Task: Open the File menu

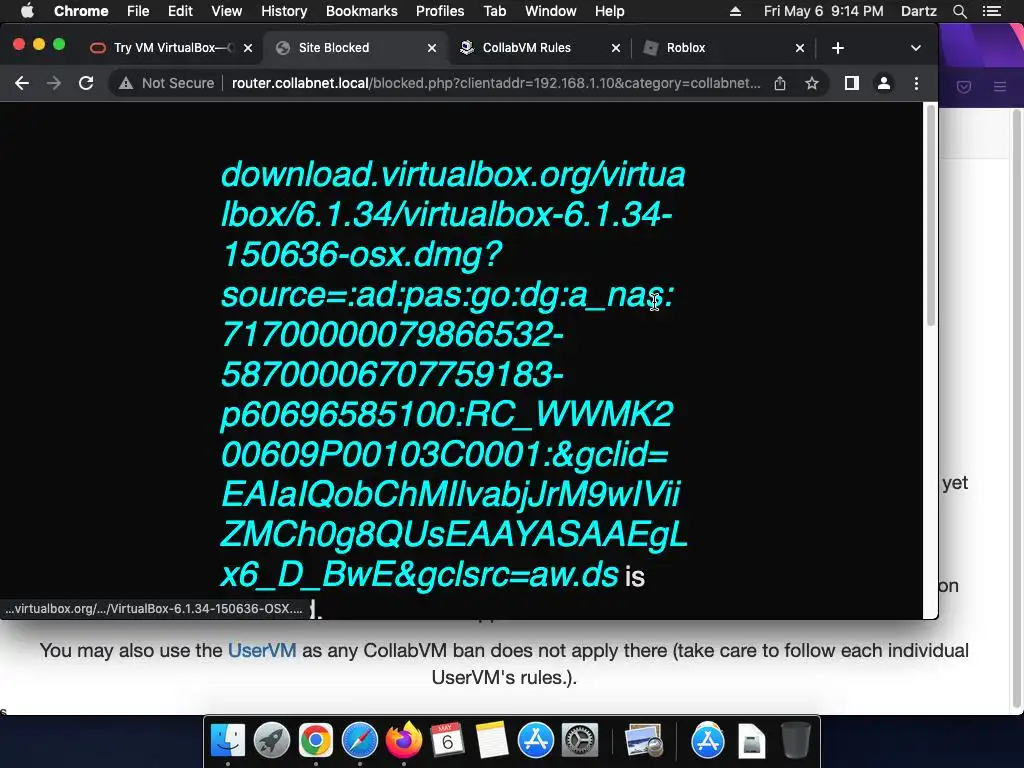Action: (138, 11)
